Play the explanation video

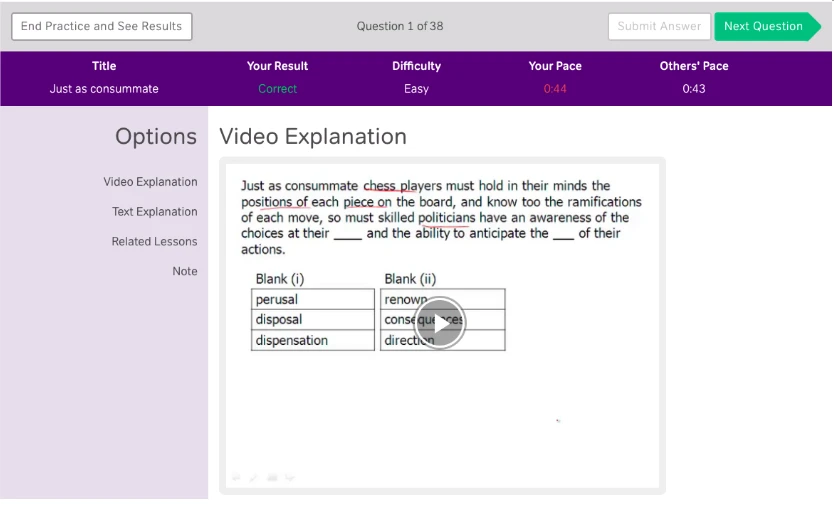coord(439,323)
